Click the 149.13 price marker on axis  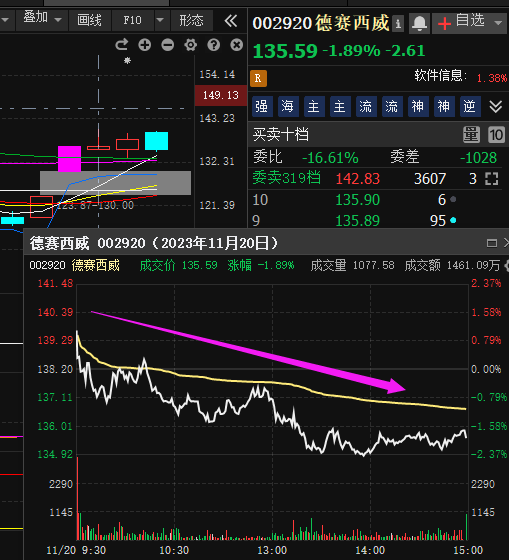(220, 95)
